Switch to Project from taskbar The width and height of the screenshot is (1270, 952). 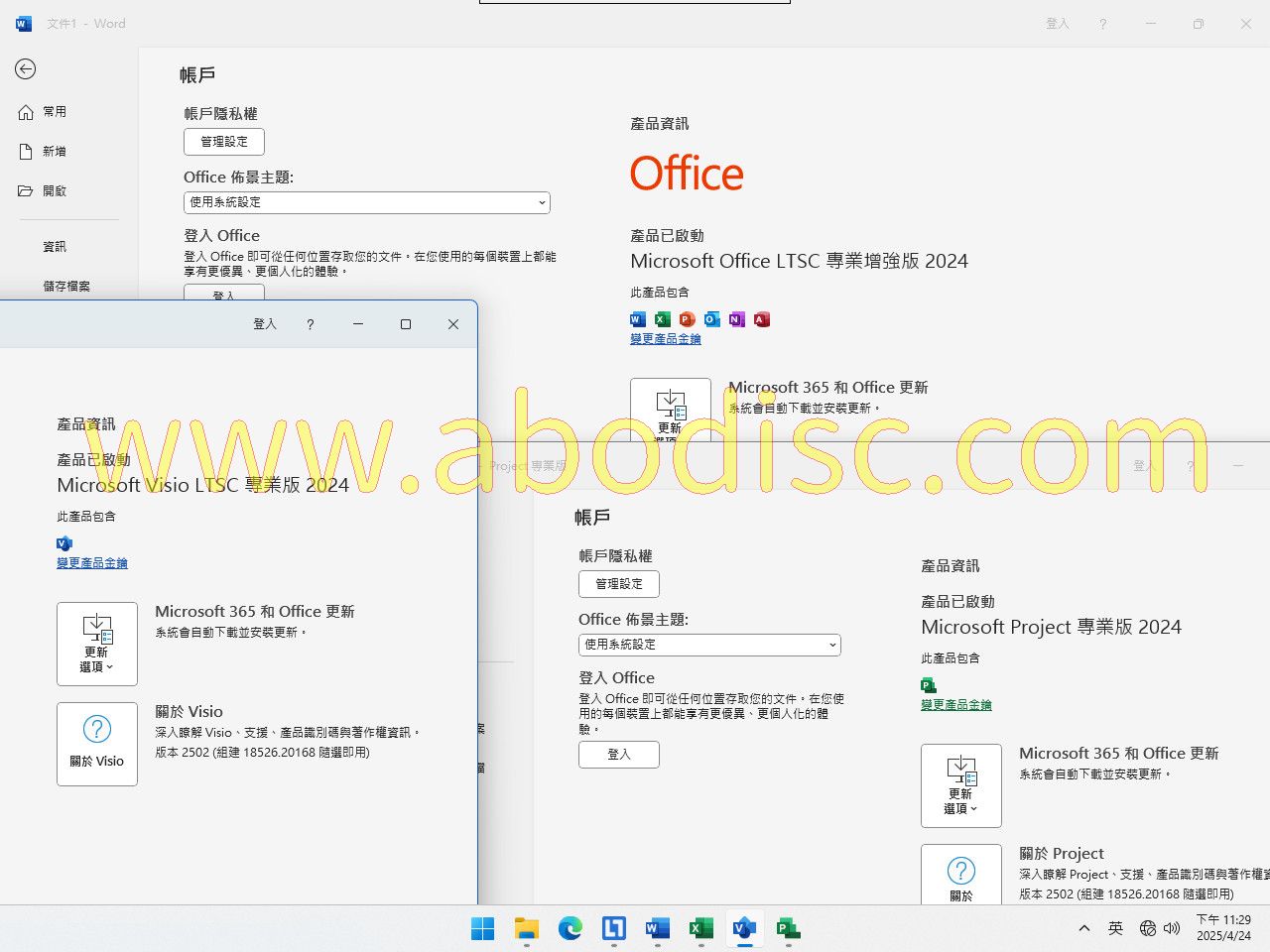pyautogui.click(x=789, y=929)
